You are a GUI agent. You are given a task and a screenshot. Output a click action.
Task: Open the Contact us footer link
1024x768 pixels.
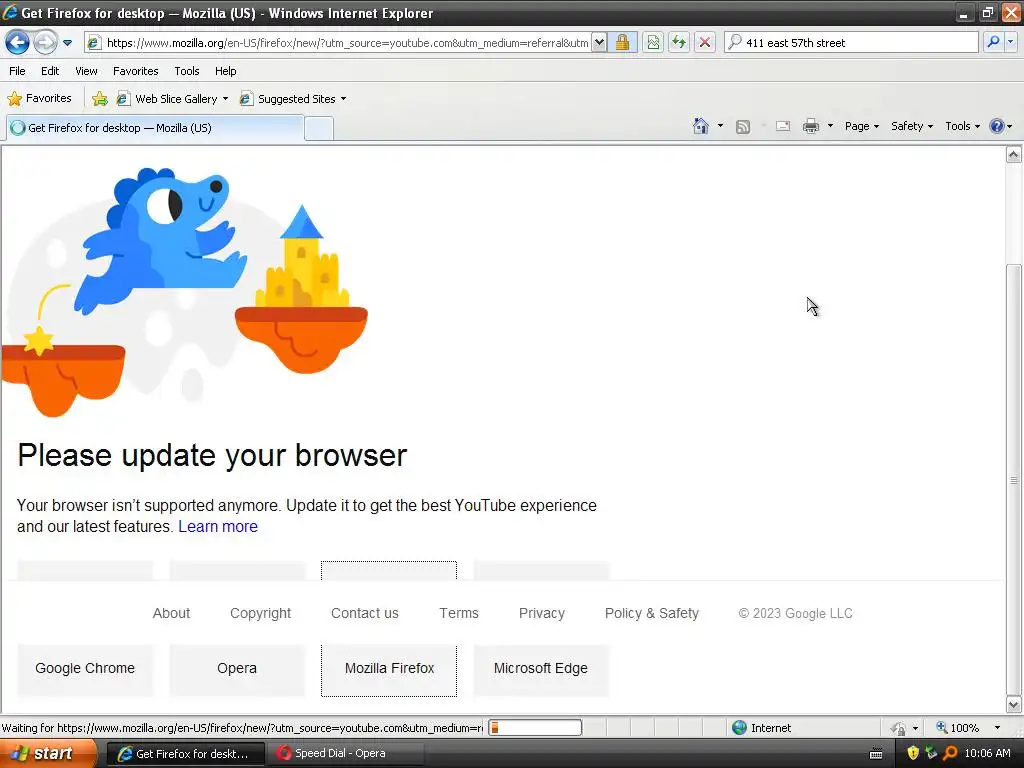[x=364, y=613]
